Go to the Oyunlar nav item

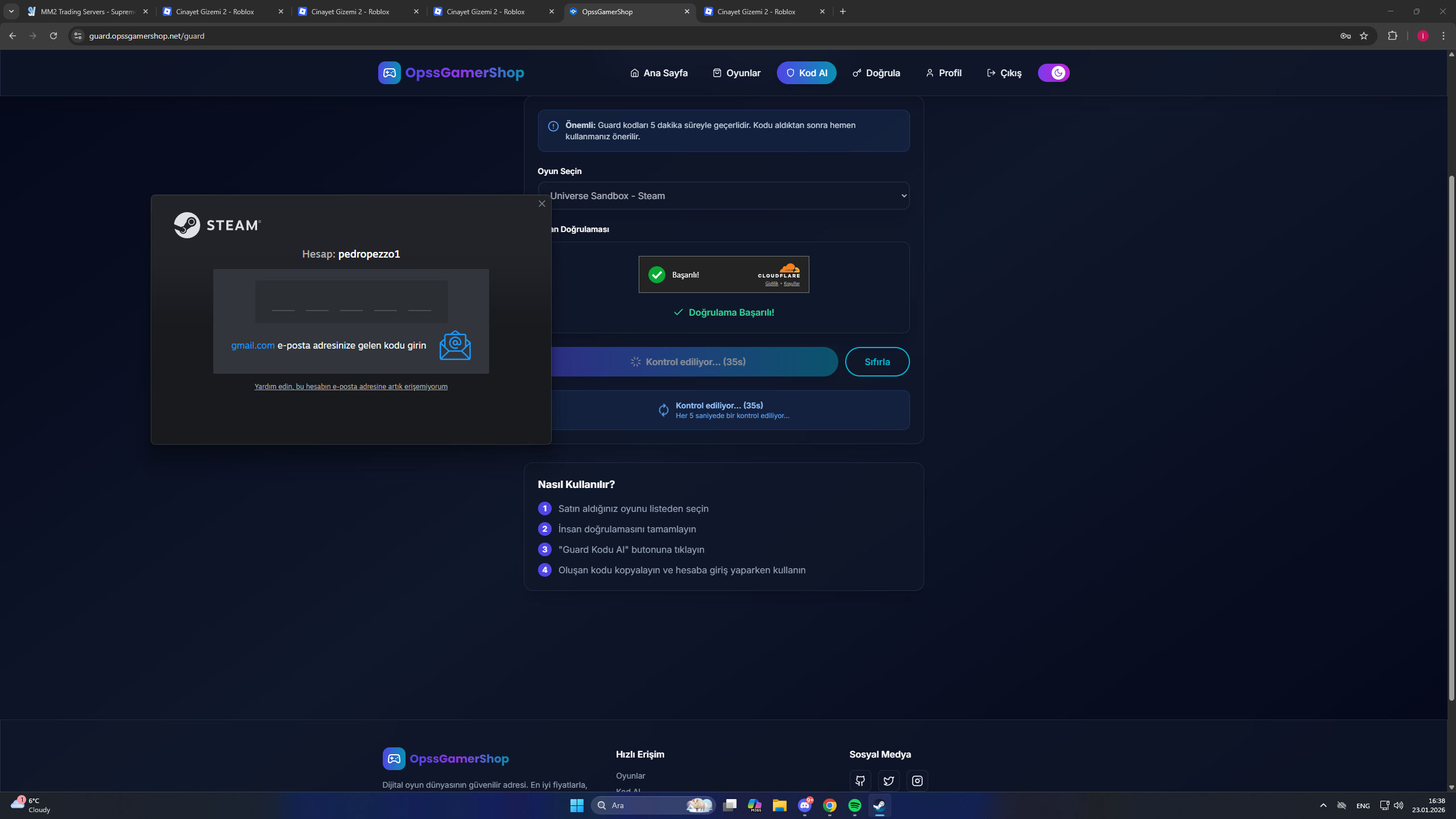pos(737,73)
